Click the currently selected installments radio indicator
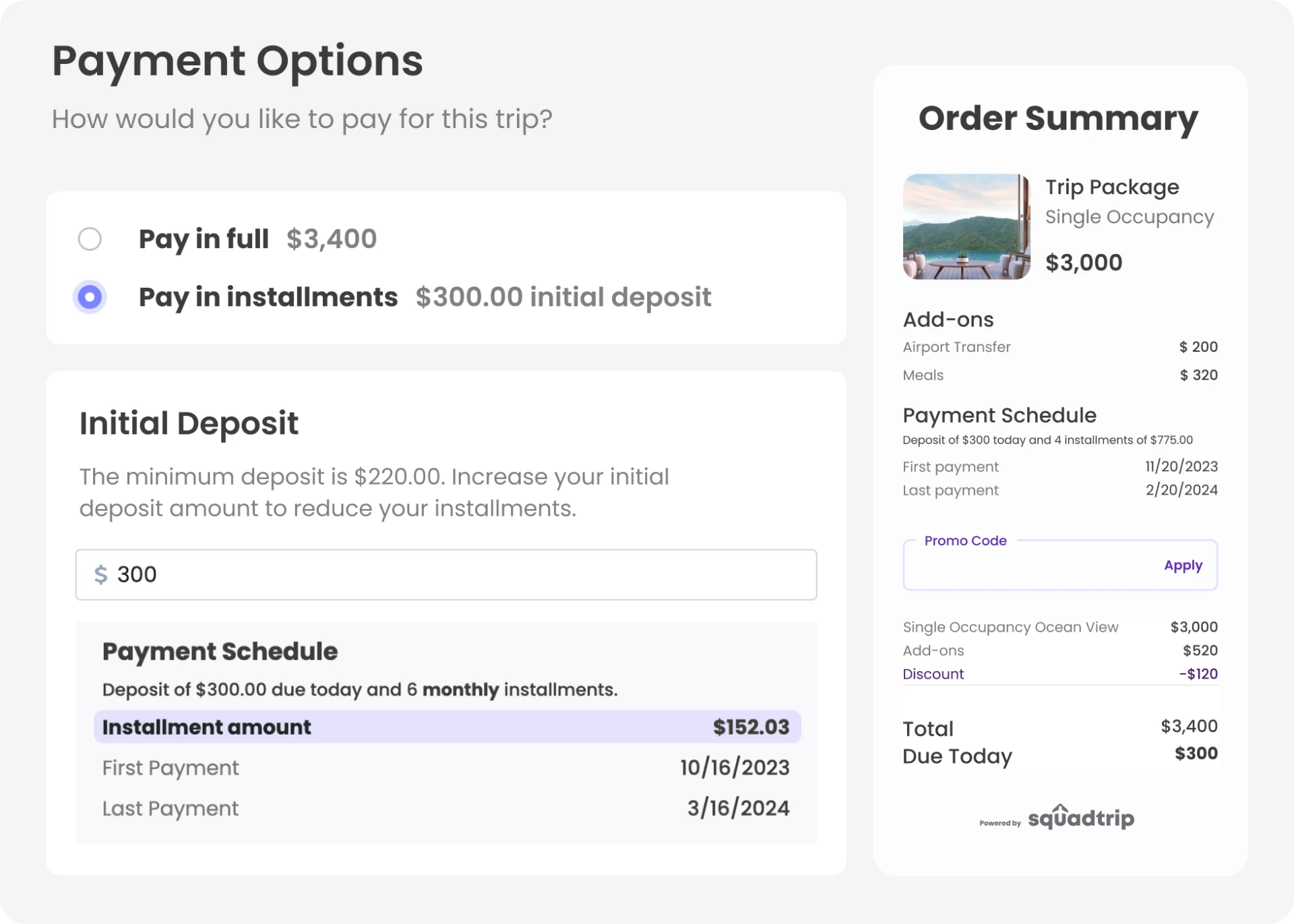Screen dimensions: 1294x924 90,297
